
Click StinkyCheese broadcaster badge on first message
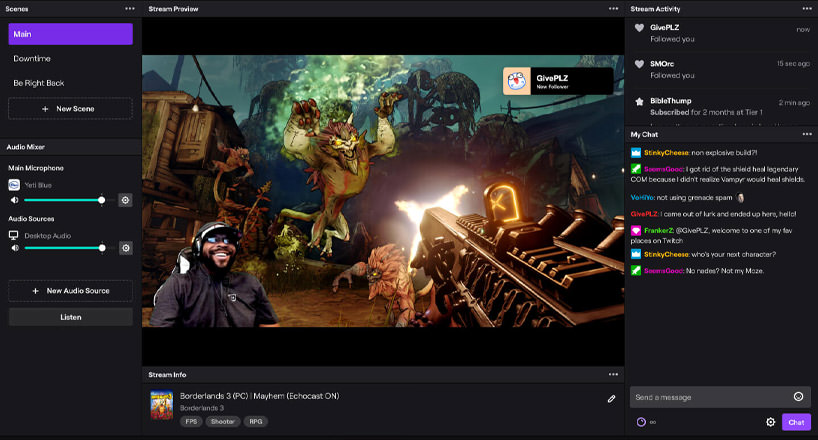[x=635, y=152]
